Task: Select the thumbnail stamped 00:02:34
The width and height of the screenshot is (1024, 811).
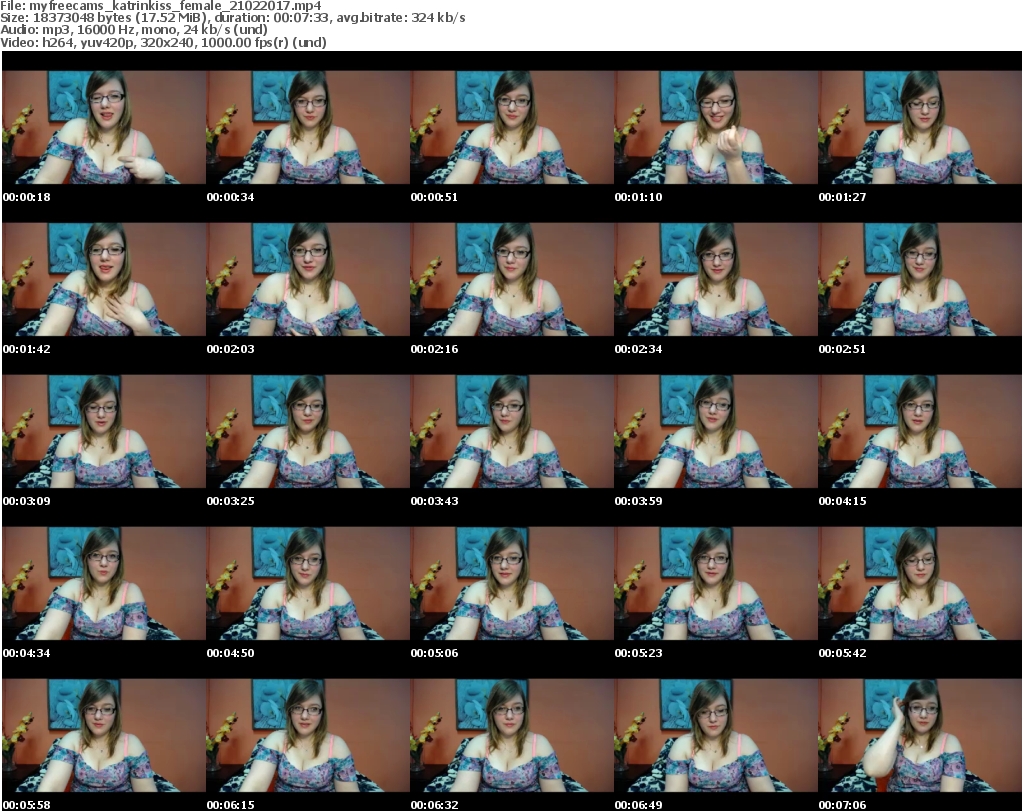Action: coord(716,279)
